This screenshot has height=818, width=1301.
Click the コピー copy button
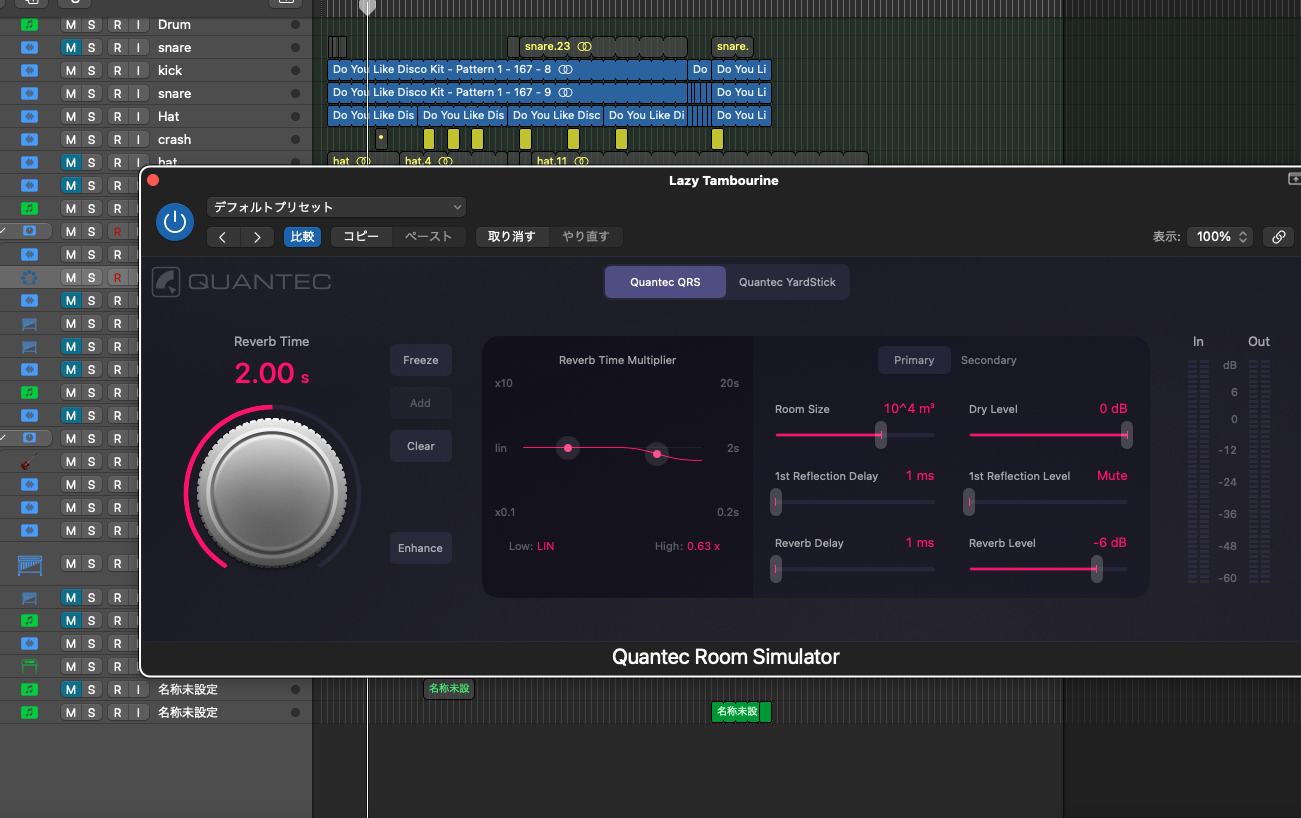click(x=361, y=237)
